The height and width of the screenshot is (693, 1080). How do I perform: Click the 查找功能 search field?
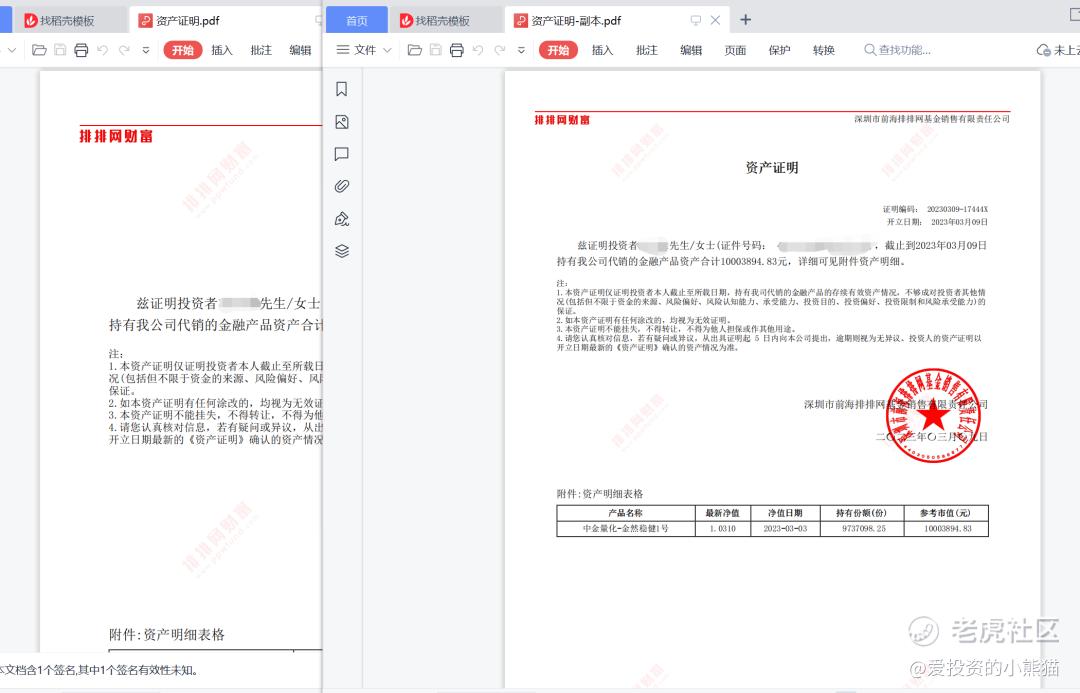click(x=898, y=50)
